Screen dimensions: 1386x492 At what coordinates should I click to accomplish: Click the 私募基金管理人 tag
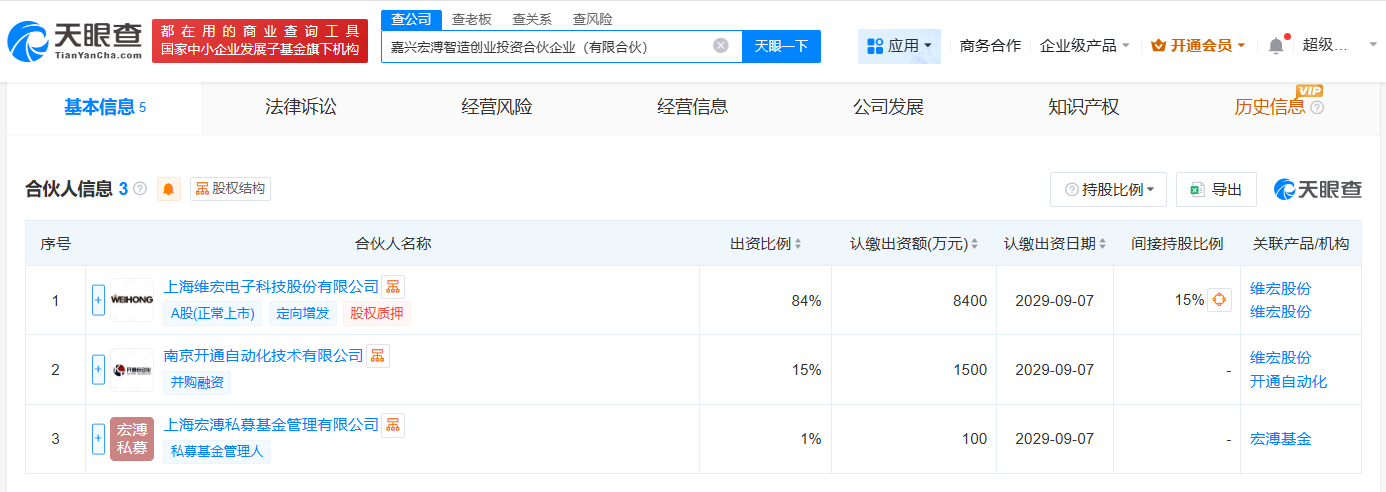pyautogui.click(x=217, y=451)
